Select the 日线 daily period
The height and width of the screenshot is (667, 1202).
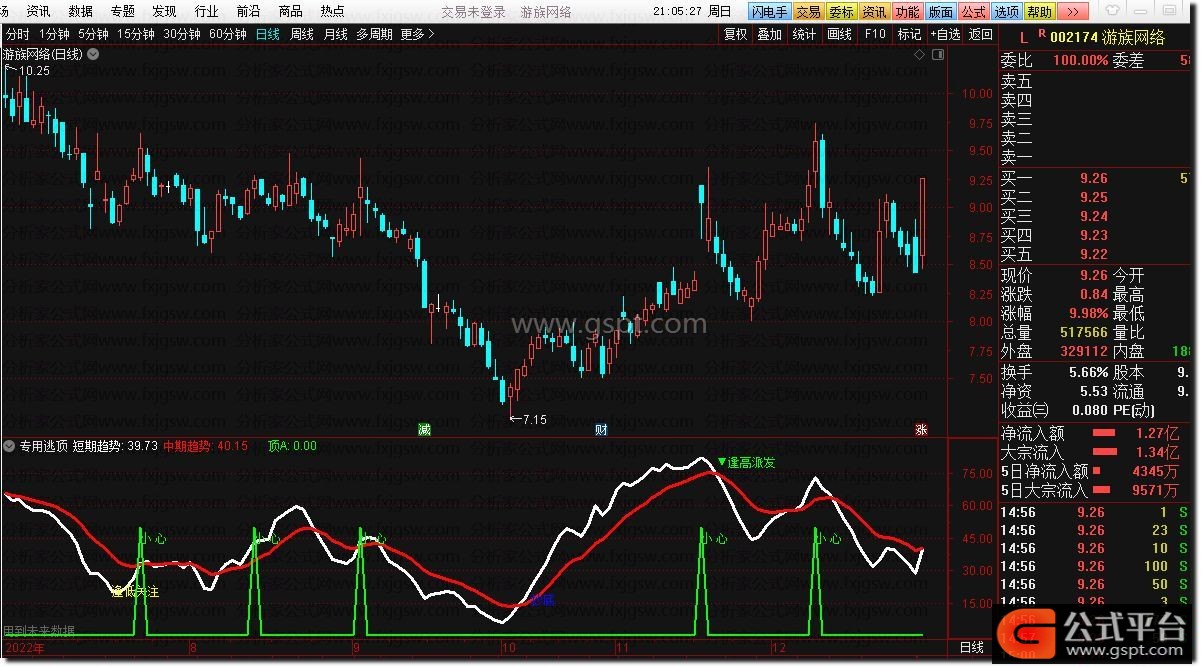click(268, 34)
